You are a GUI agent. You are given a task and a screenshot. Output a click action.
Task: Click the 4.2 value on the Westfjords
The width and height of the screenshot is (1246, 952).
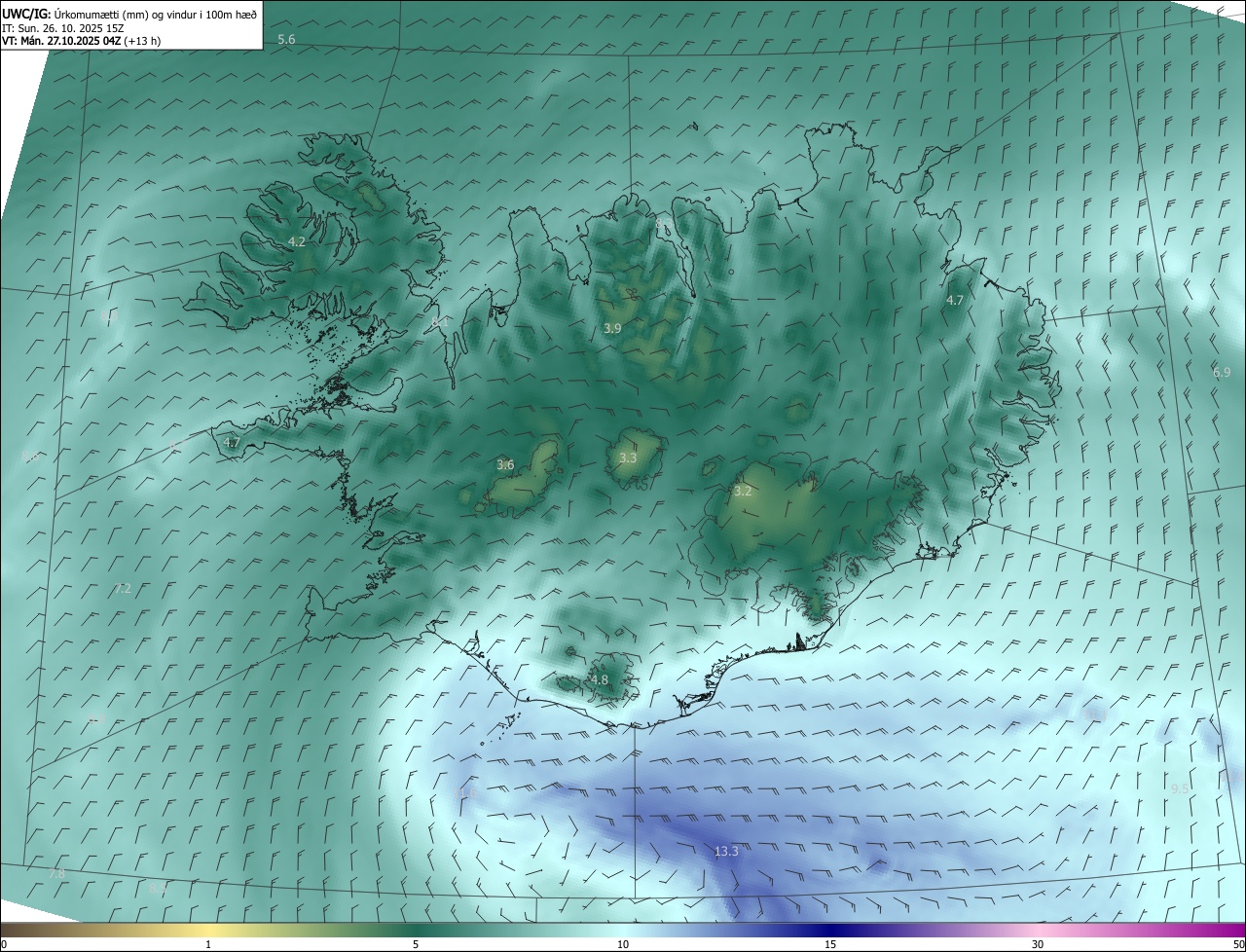coord(297,241)
